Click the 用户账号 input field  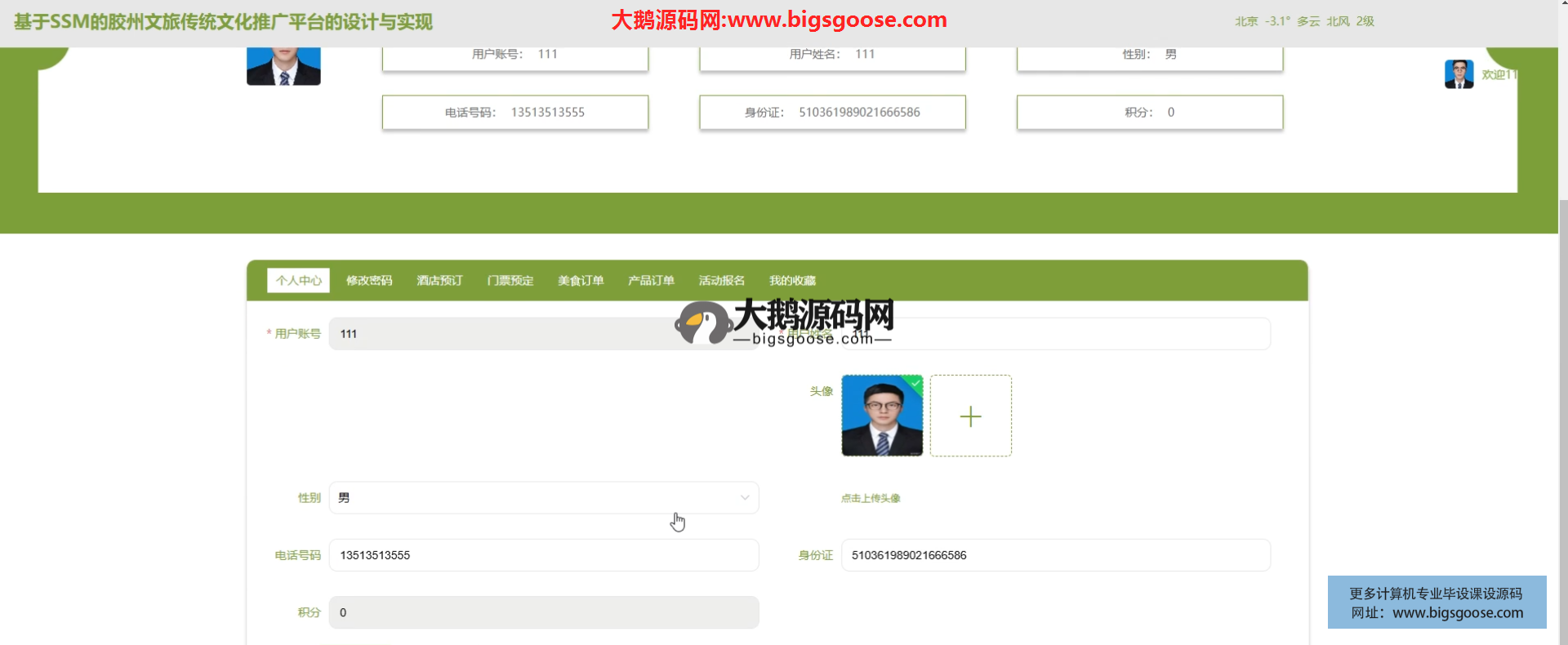pyautogui.click(x=506, y=334)
